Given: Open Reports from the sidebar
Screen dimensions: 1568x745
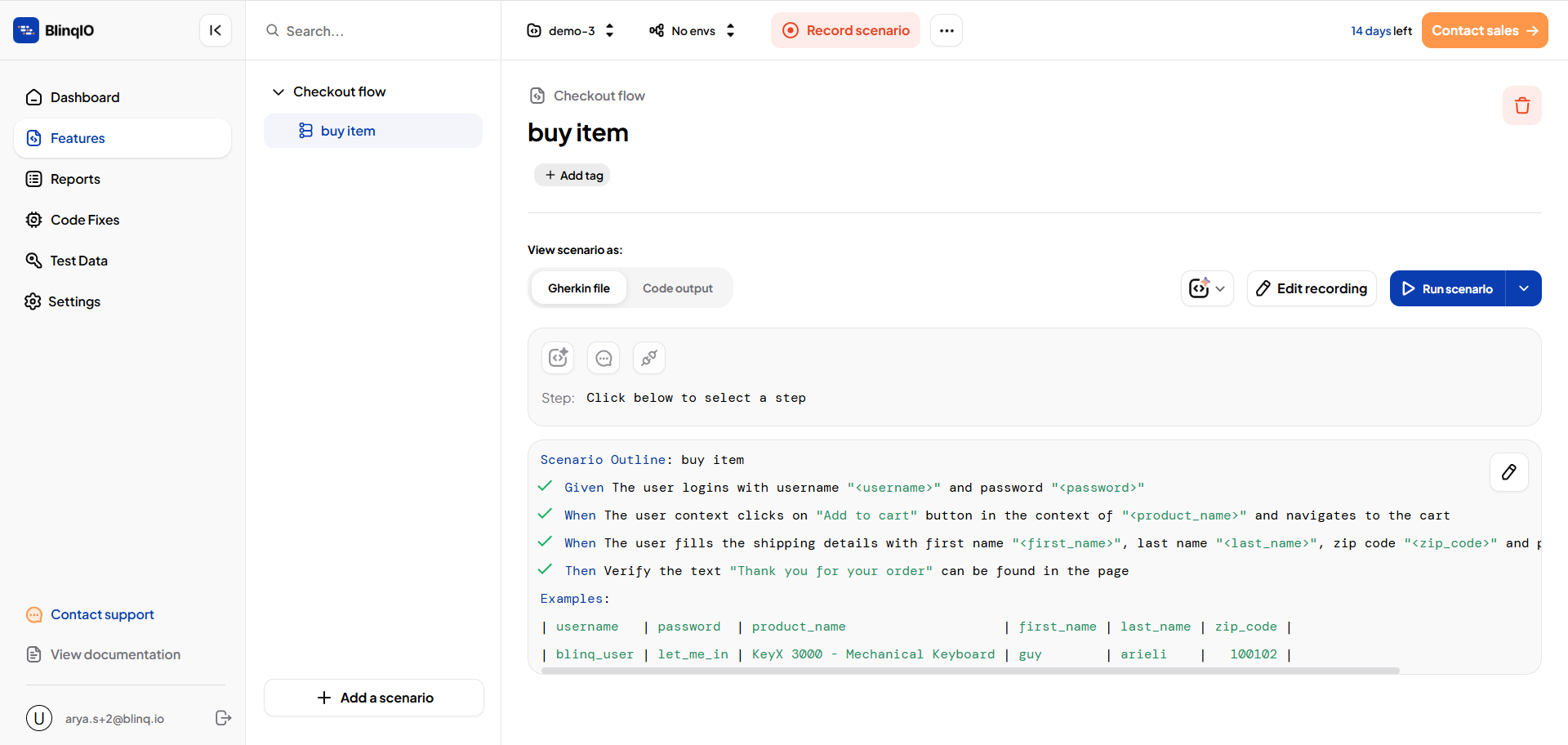Looking at the screenshot, I should pyautogui.click(x=75, y=179).
